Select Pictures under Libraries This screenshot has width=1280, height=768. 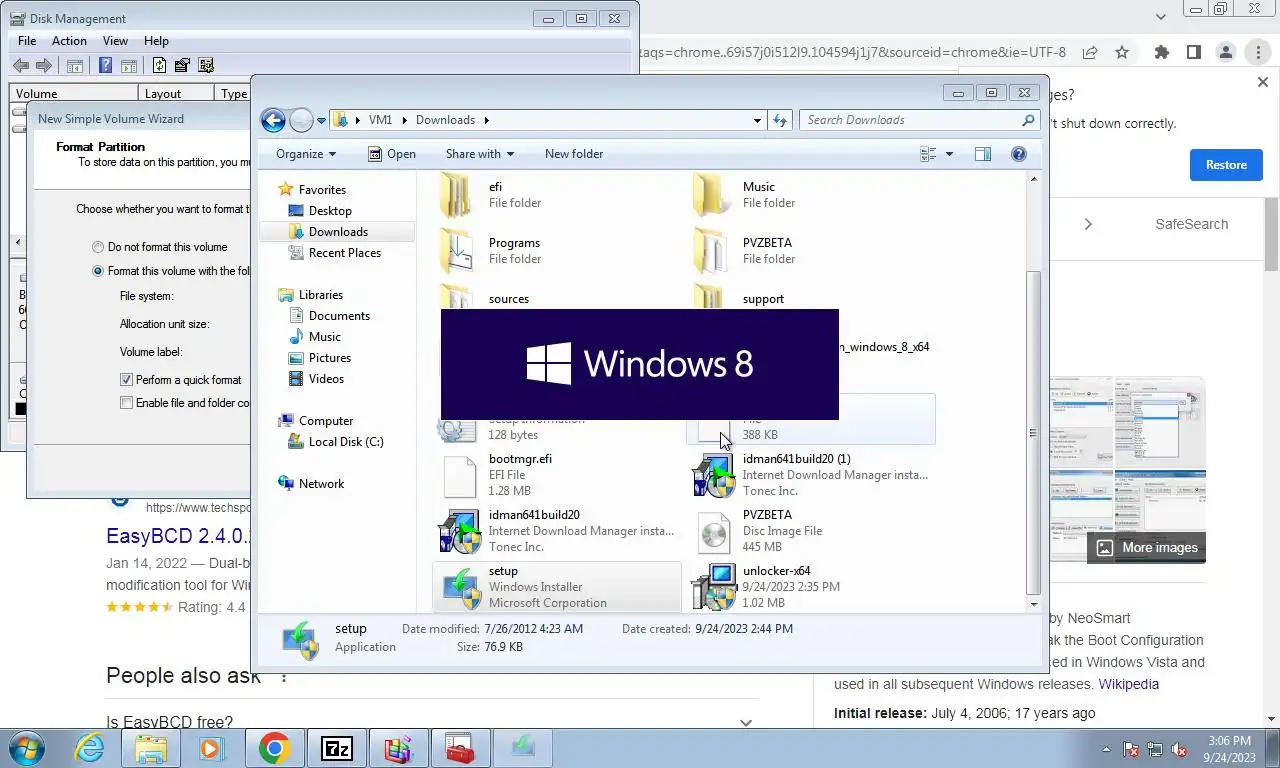click(330, 358)
